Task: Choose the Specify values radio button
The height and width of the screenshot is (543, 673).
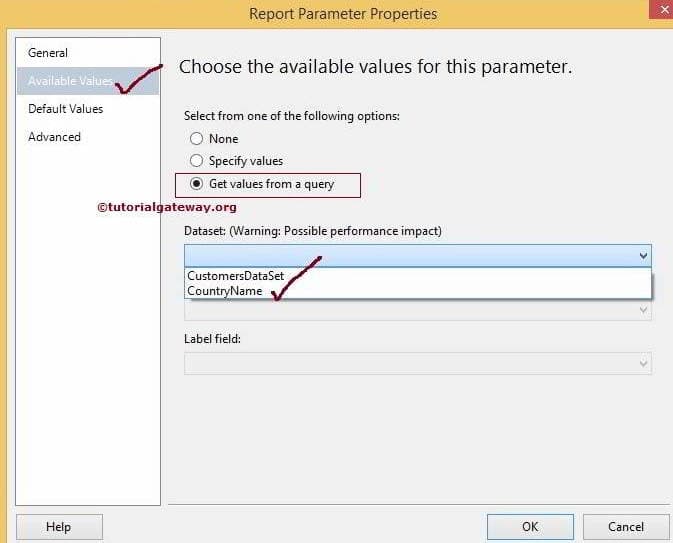Action: tap(197, 161)
